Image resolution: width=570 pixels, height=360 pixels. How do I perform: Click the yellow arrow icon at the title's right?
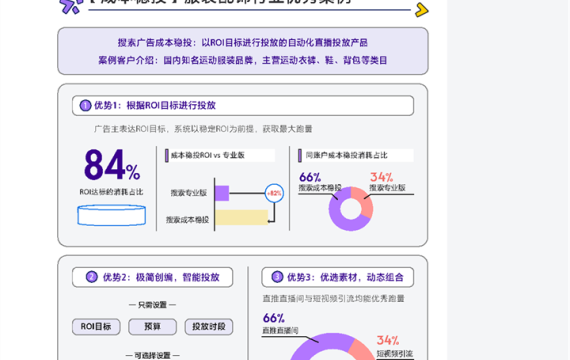point(422,10)
